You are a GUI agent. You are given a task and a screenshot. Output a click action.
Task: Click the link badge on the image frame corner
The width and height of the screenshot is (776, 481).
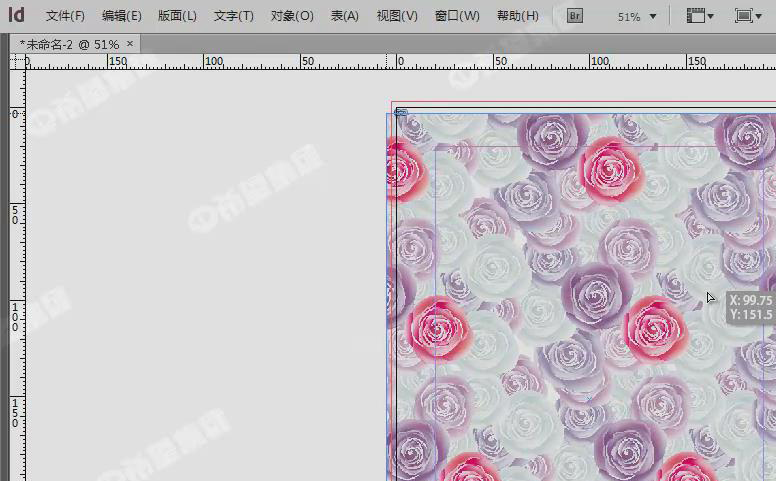point(401,112)
